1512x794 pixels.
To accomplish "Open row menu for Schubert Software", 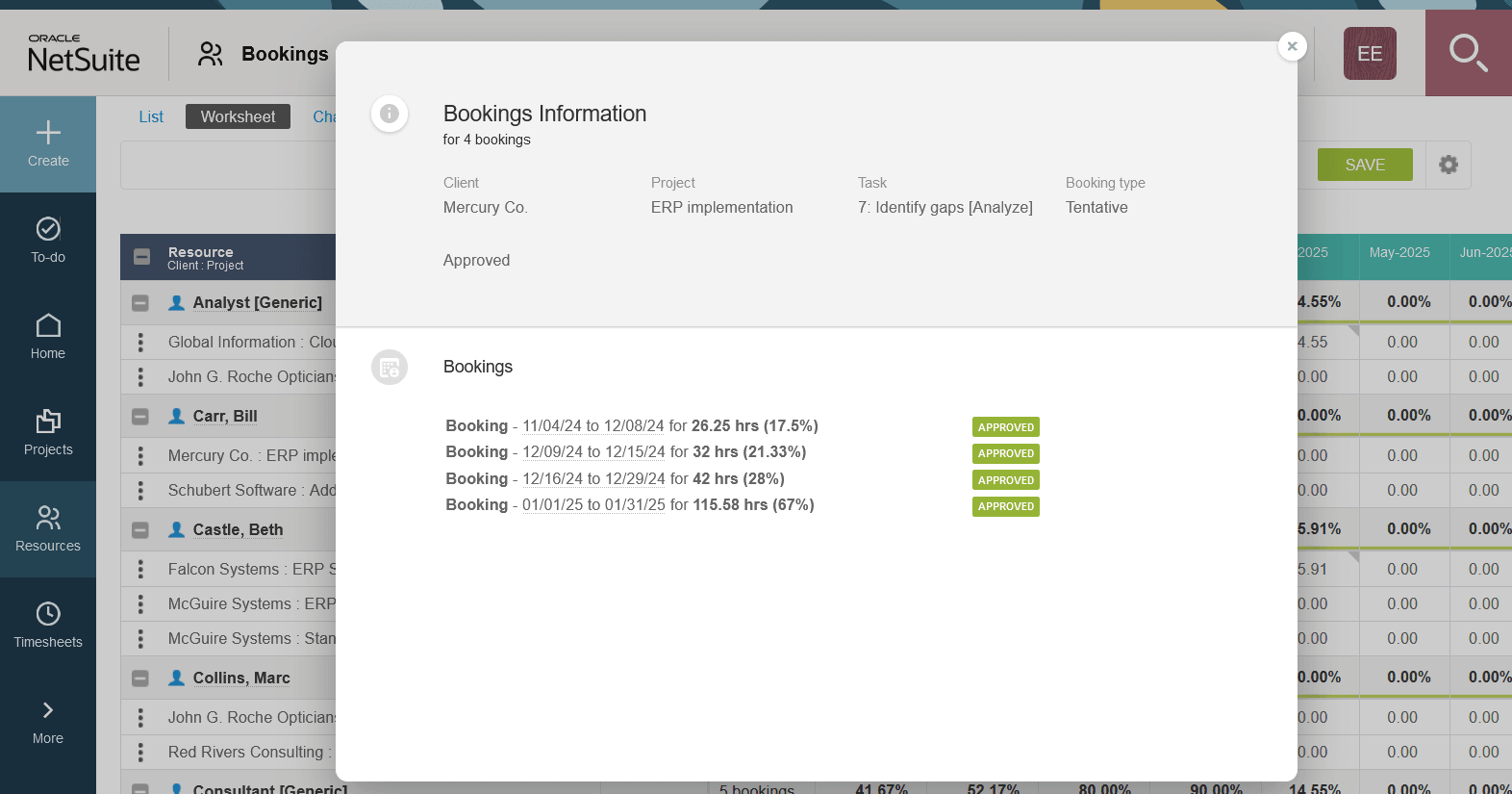I will click(140, 490).
